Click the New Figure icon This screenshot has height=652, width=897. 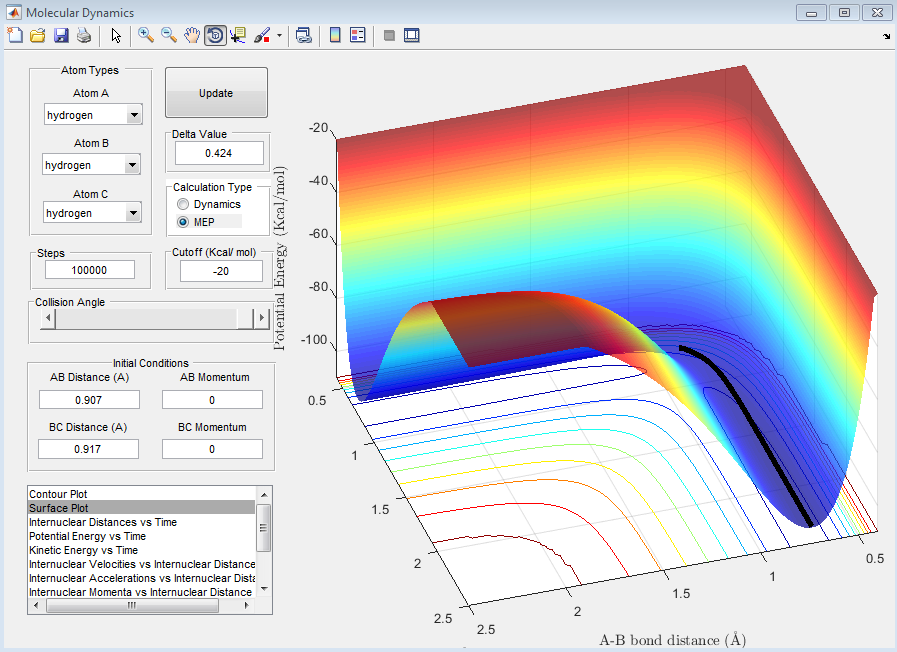pos(14,36)
